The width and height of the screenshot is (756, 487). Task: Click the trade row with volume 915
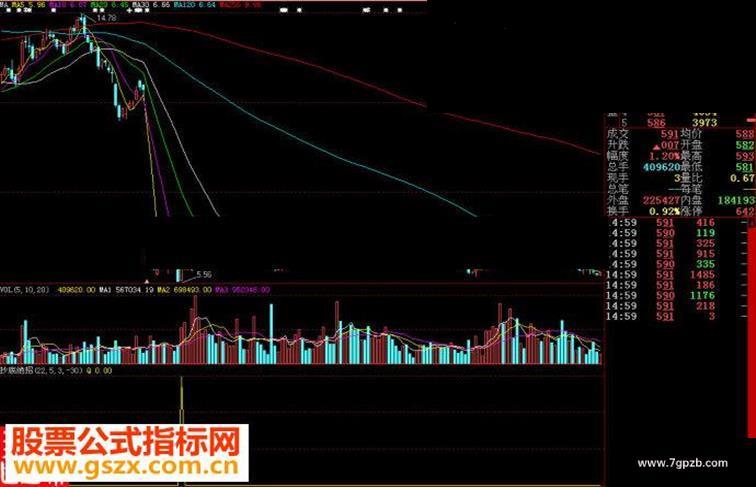pos(677,254)
